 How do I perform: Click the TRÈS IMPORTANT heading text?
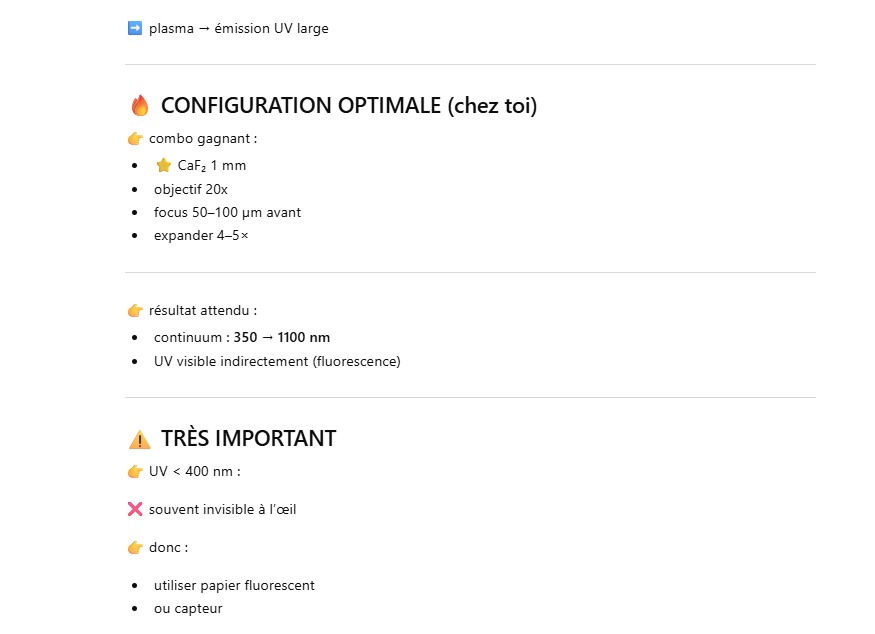[248, 439]
